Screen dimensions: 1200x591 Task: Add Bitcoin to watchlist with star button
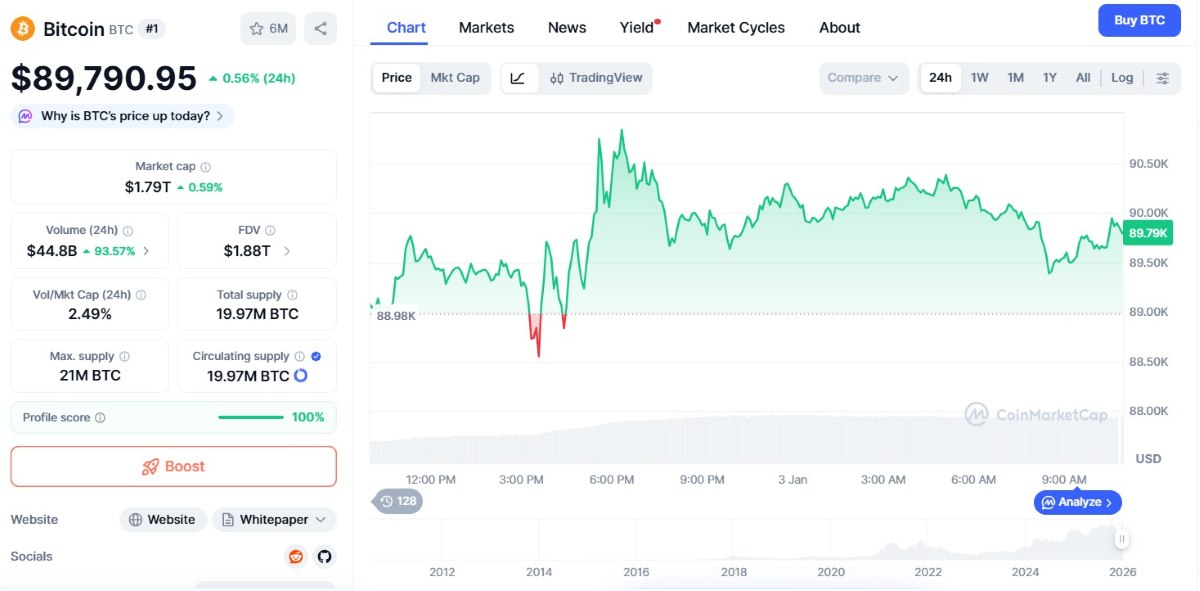268,29
